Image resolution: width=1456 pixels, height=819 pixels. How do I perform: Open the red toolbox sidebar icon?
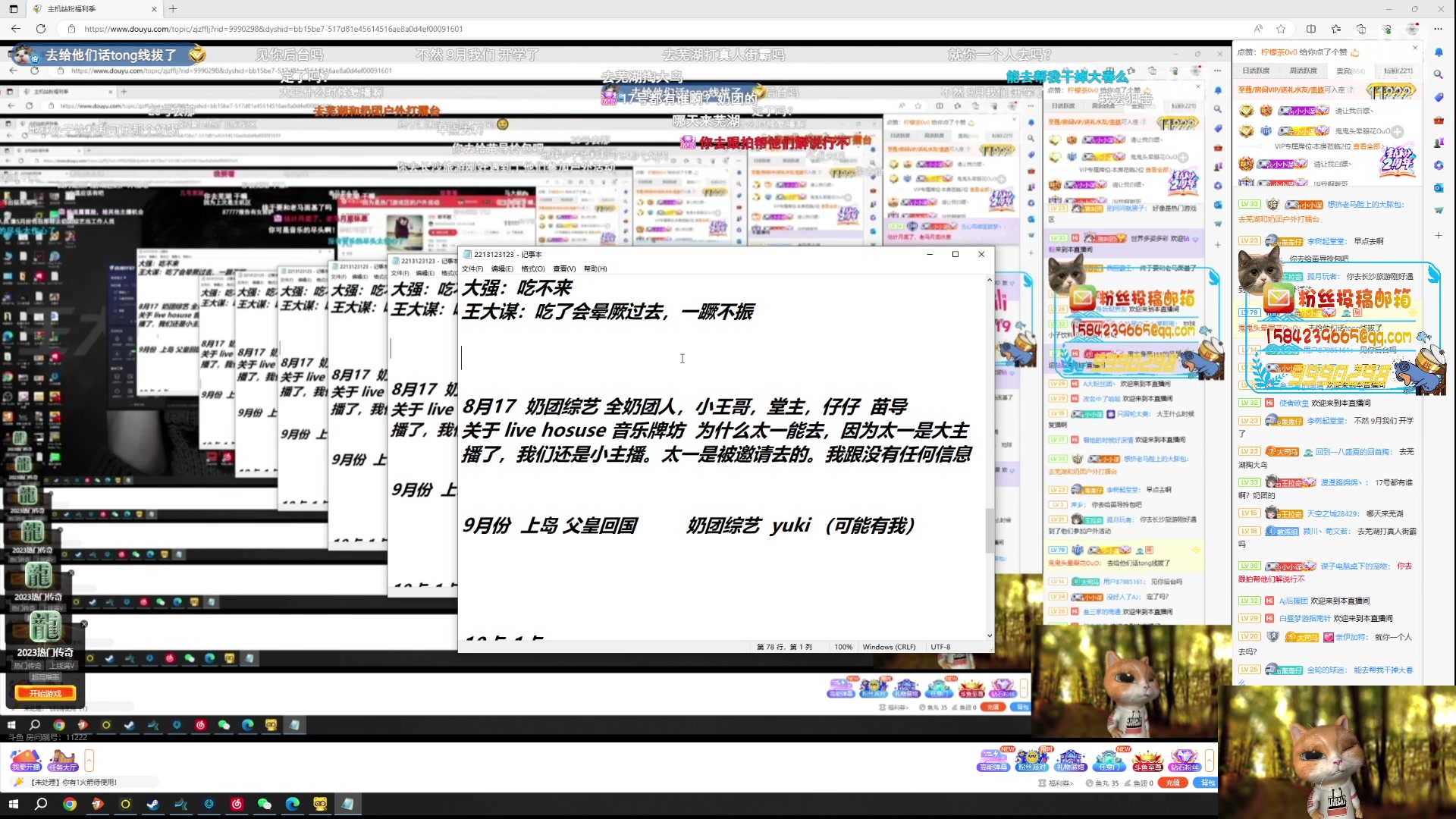[1439, 120]
